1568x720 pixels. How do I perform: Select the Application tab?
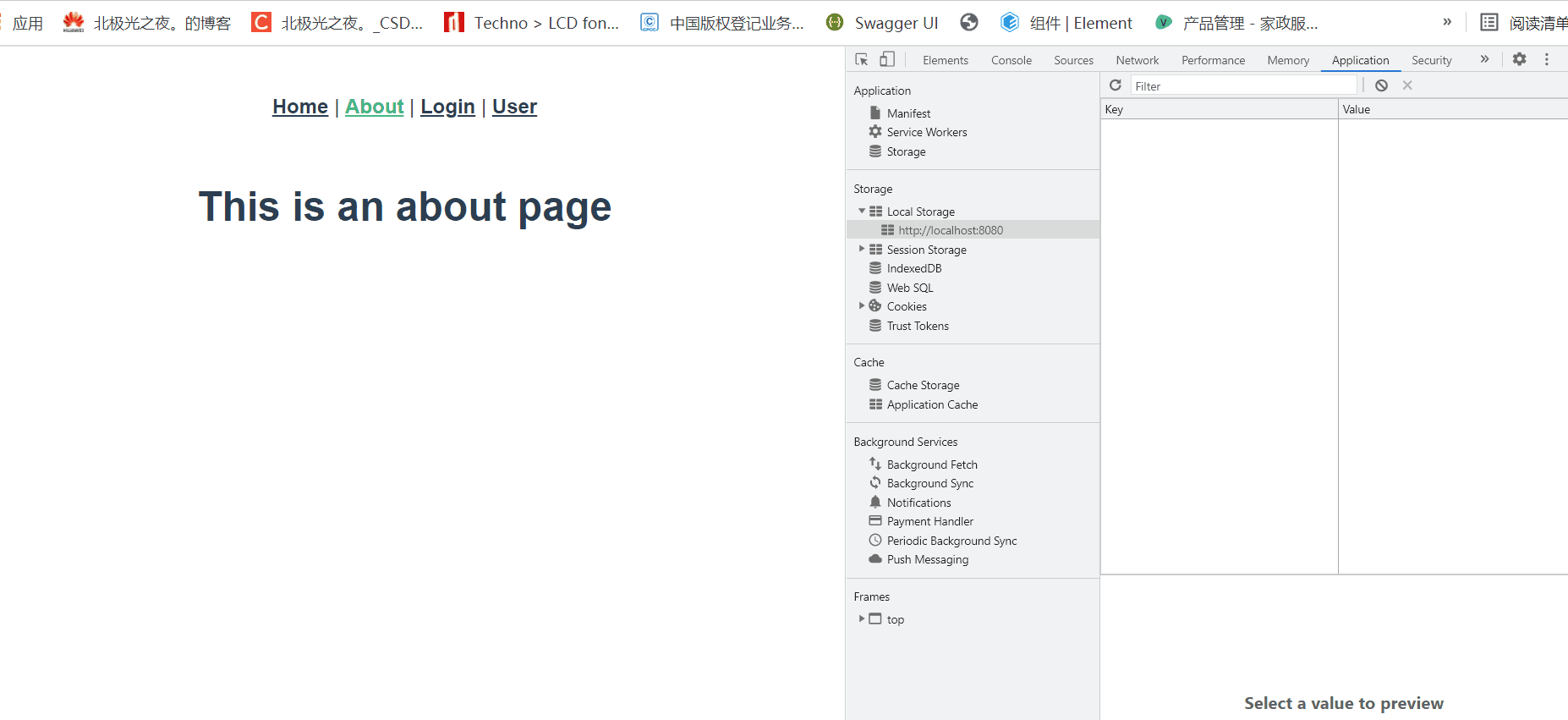(x=1360, y=60)
